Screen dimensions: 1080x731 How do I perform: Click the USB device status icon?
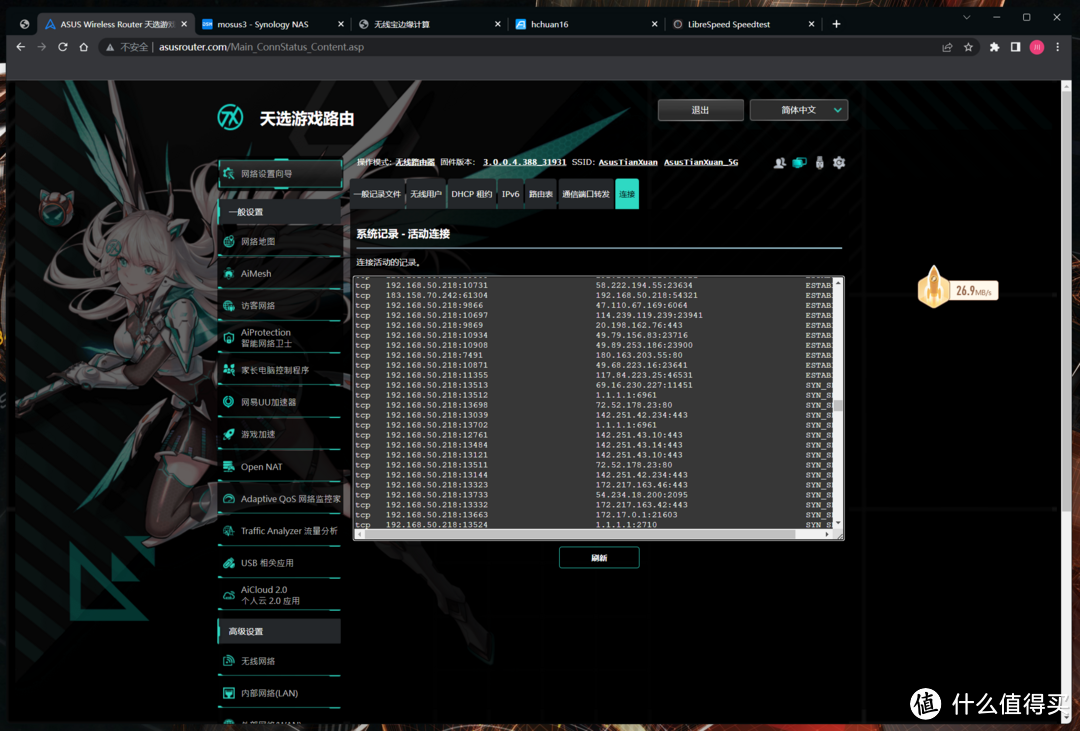820,163
